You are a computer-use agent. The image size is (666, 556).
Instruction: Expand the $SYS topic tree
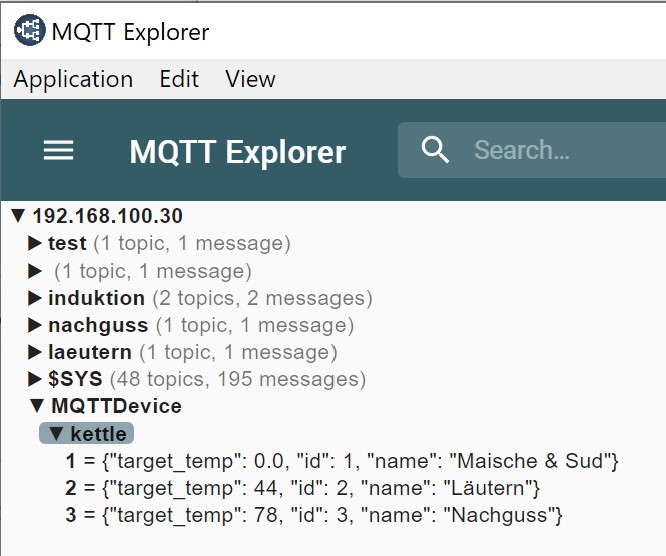(35, 379)
